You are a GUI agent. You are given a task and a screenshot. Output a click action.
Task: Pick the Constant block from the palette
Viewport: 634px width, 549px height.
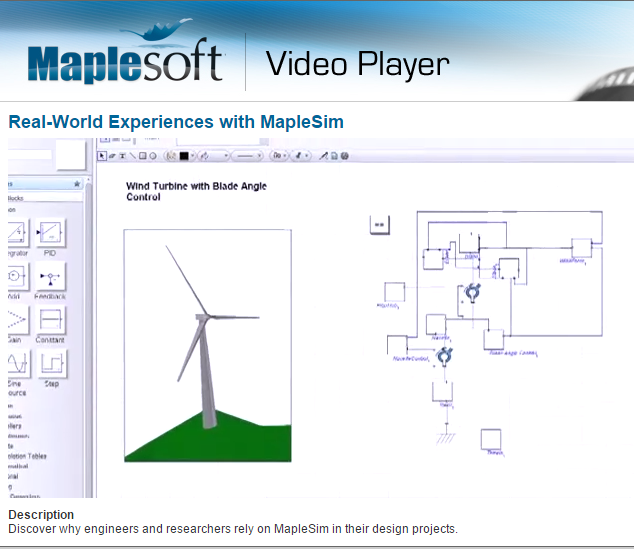50,320
